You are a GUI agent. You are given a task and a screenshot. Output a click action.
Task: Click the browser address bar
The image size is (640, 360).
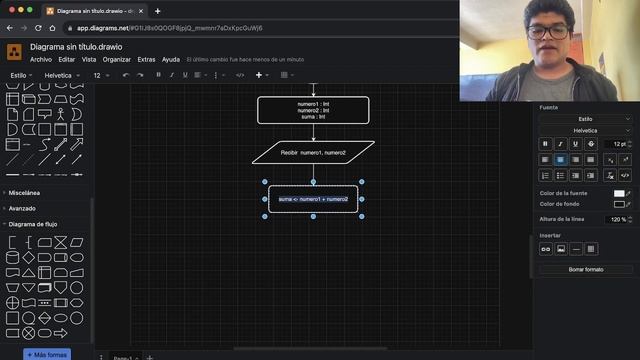[261, 28]
